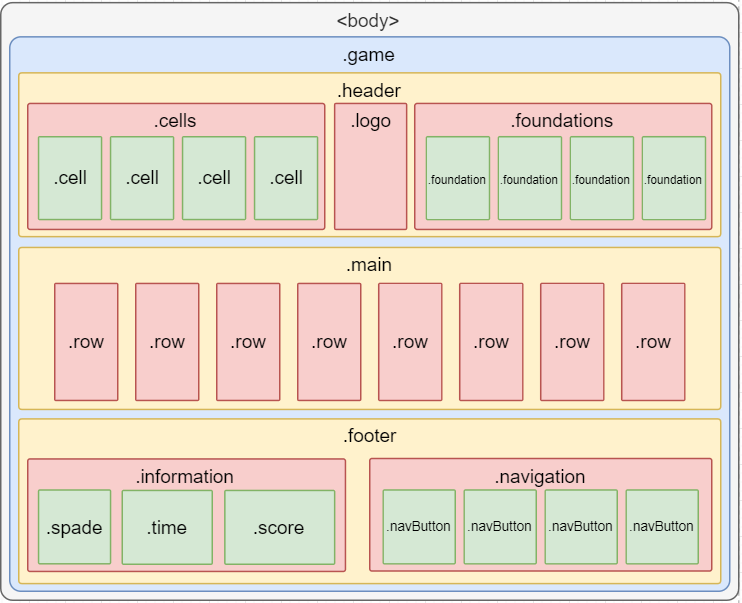Click the .time box
Image resolution: width=742 pixels, height=603 pixels.
pyautogui.click(x=167, y=527)
